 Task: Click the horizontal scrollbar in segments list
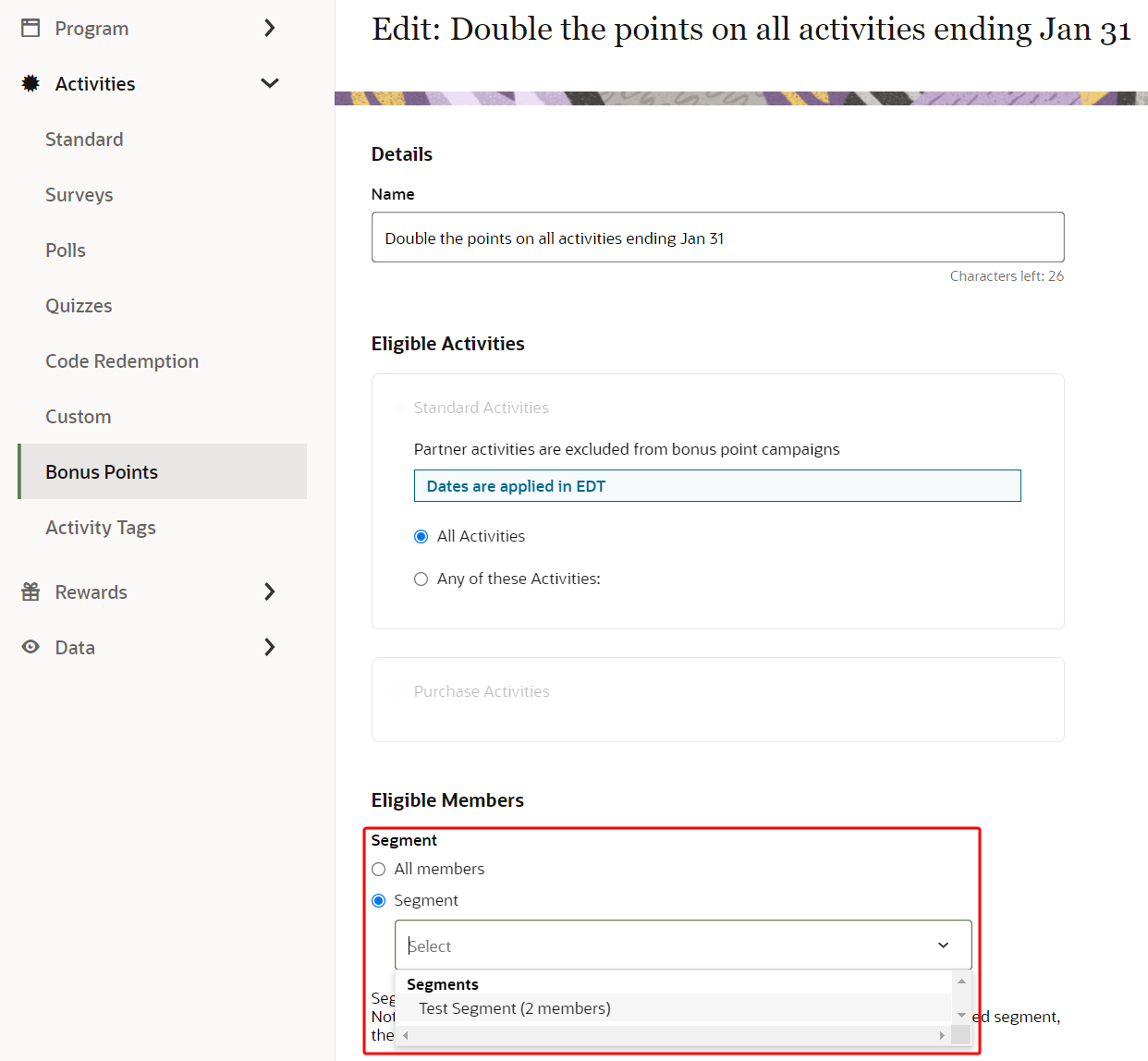point(673,1035)
